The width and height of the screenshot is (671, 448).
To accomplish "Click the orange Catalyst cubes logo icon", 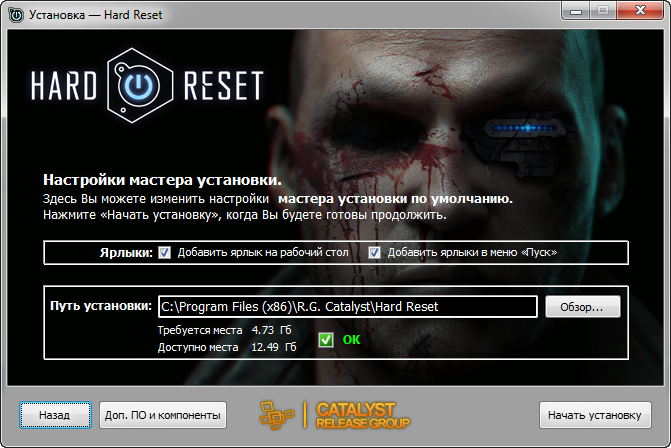I will 280,414.
